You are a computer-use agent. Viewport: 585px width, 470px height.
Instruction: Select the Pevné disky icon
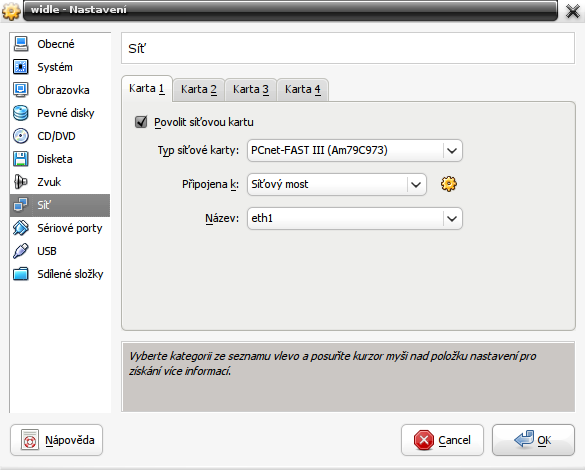point(21,113)
